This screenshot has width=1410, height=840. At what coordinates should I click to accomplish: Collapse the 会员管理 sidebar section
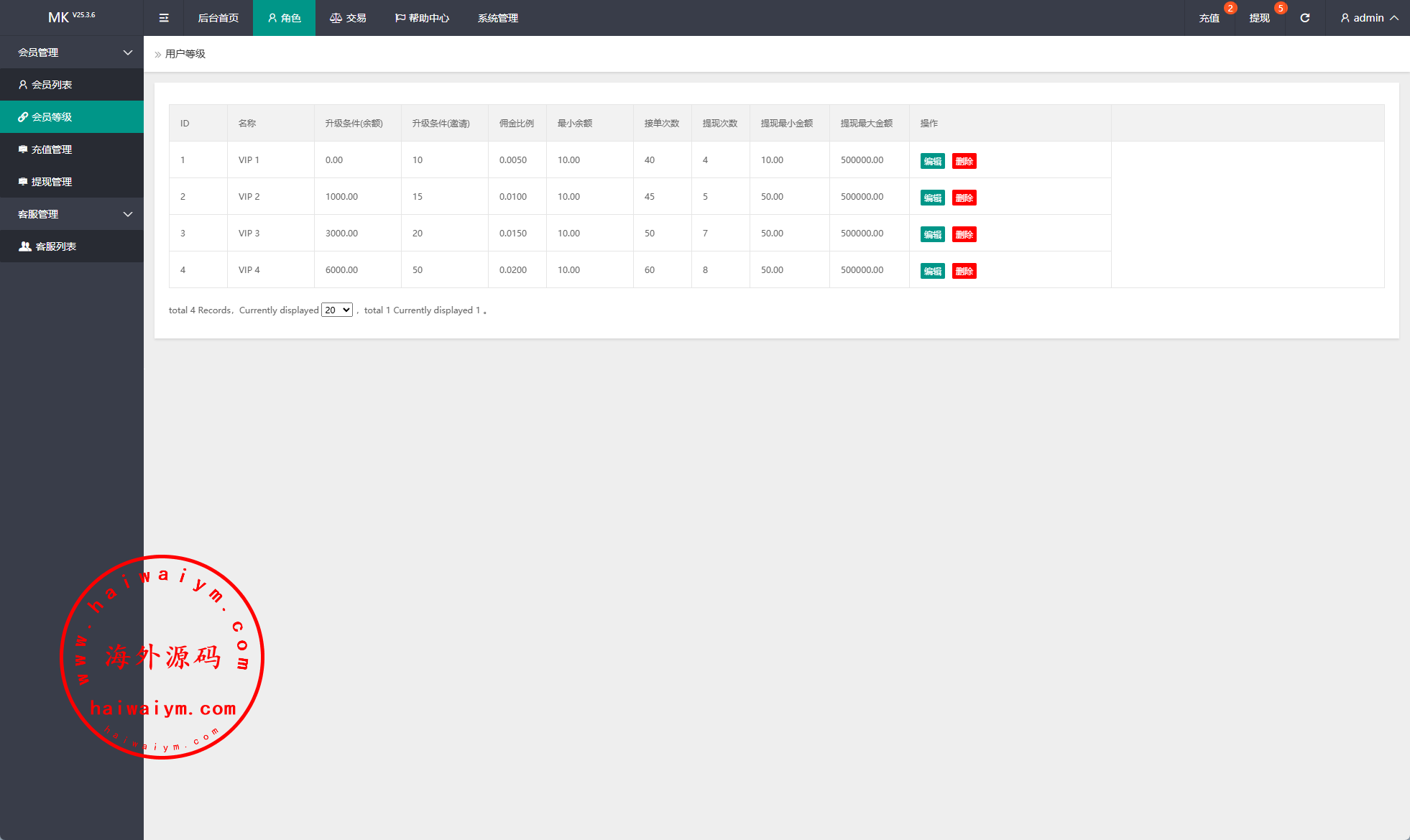point(72,52)
